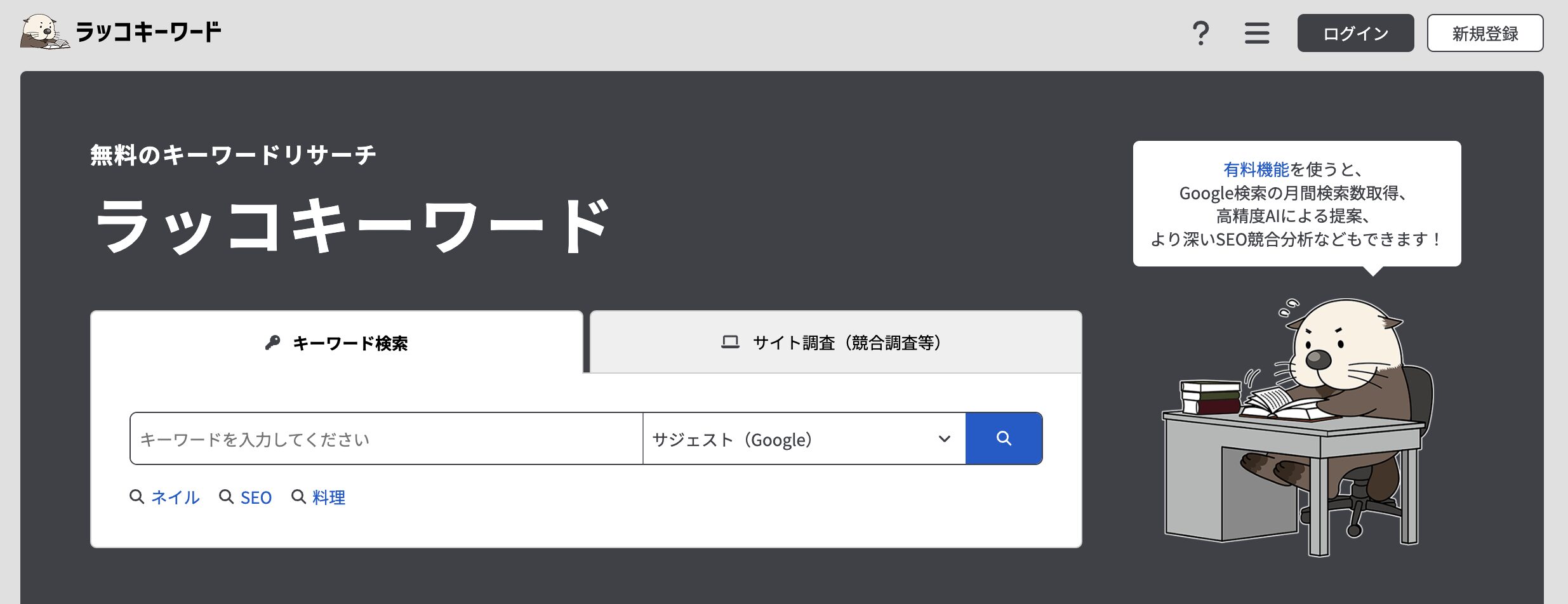Click the otter at desk illustration
Image resolution: width=1568 pixels, height=604 pixels.
point(1298,426)
